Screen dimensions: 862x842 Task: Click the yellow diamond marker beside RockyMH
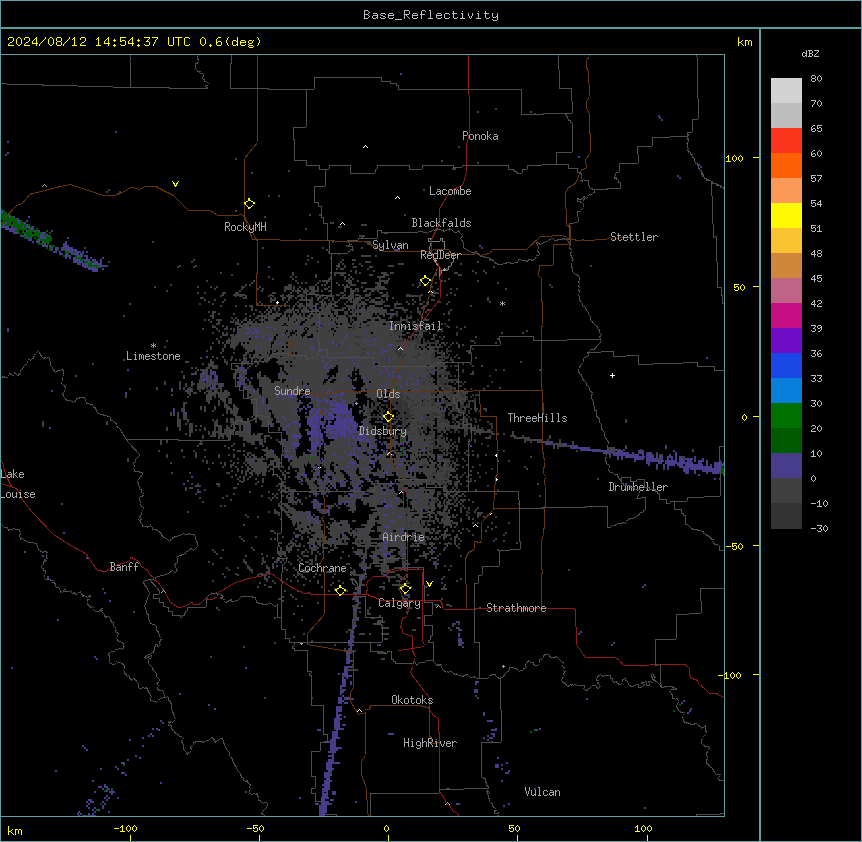[x=250, y=204]
